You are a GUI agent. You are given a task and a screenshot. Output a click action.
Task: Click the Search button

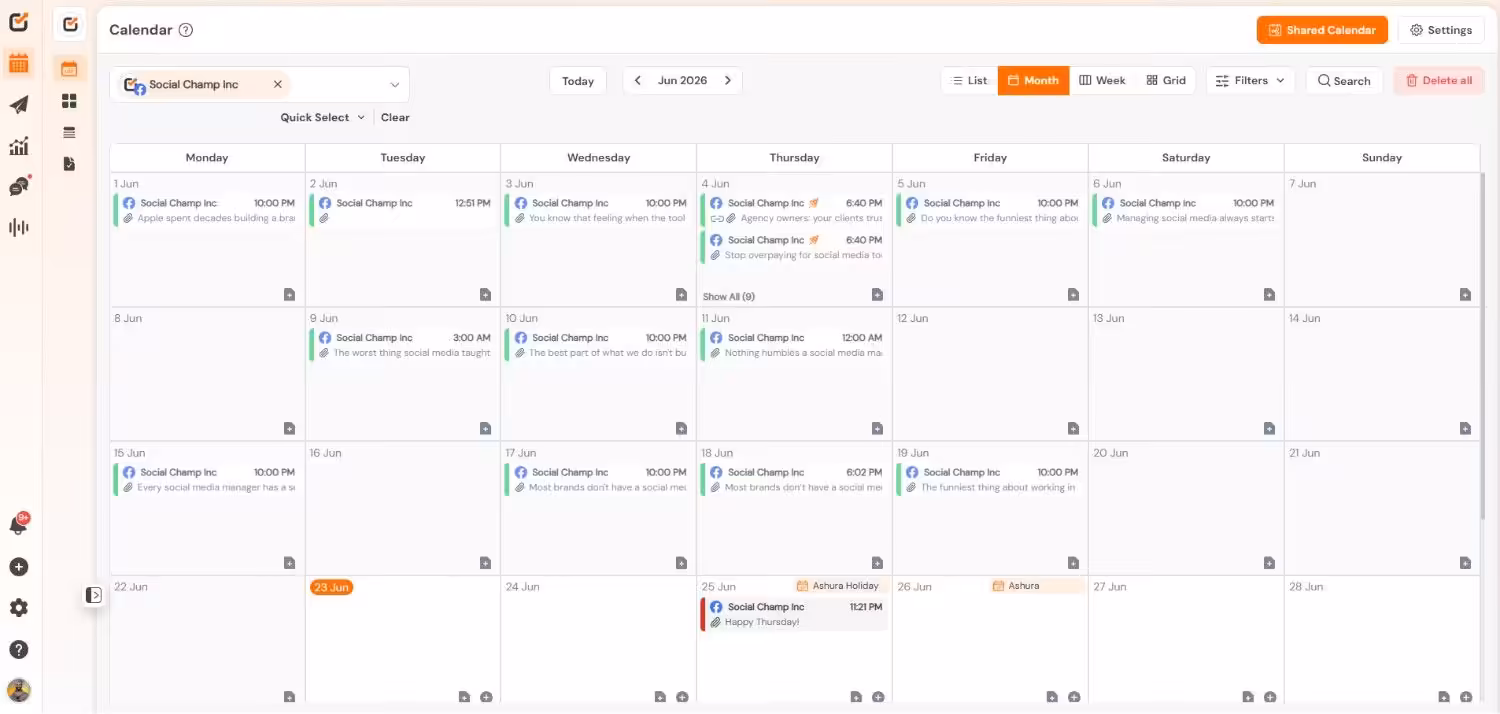1344,81
